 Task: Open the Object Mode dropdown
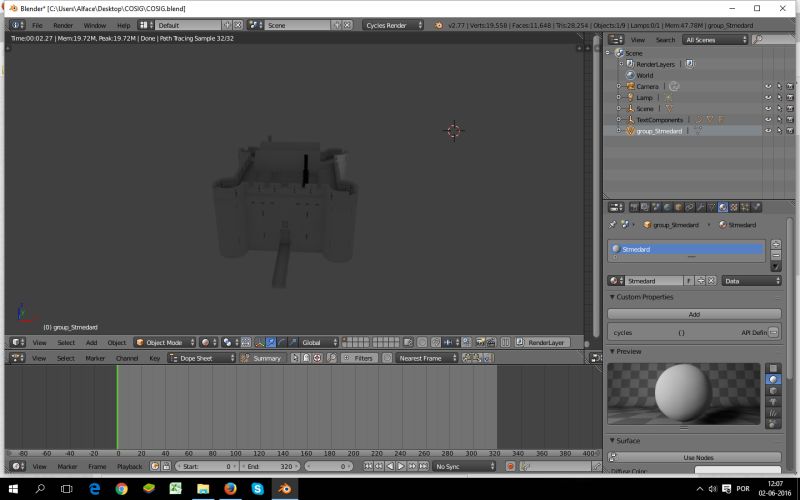pos(165,342)
